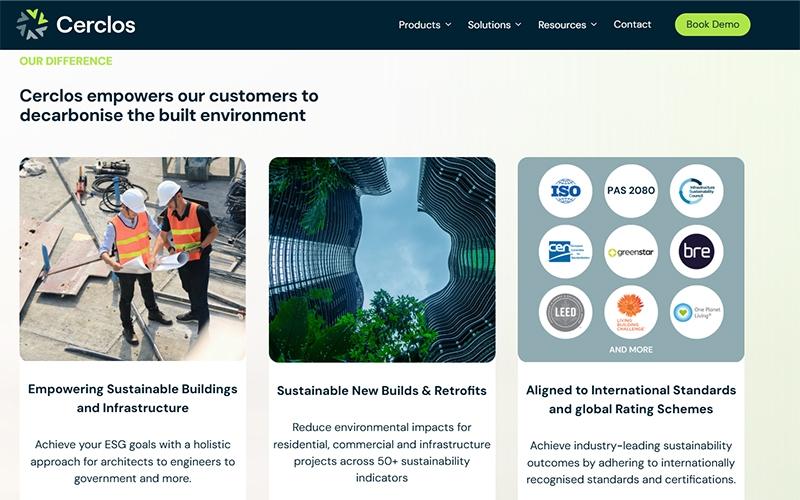
Task: Expand the Products dropdown chevron
Action: click(x=448, y=24)
